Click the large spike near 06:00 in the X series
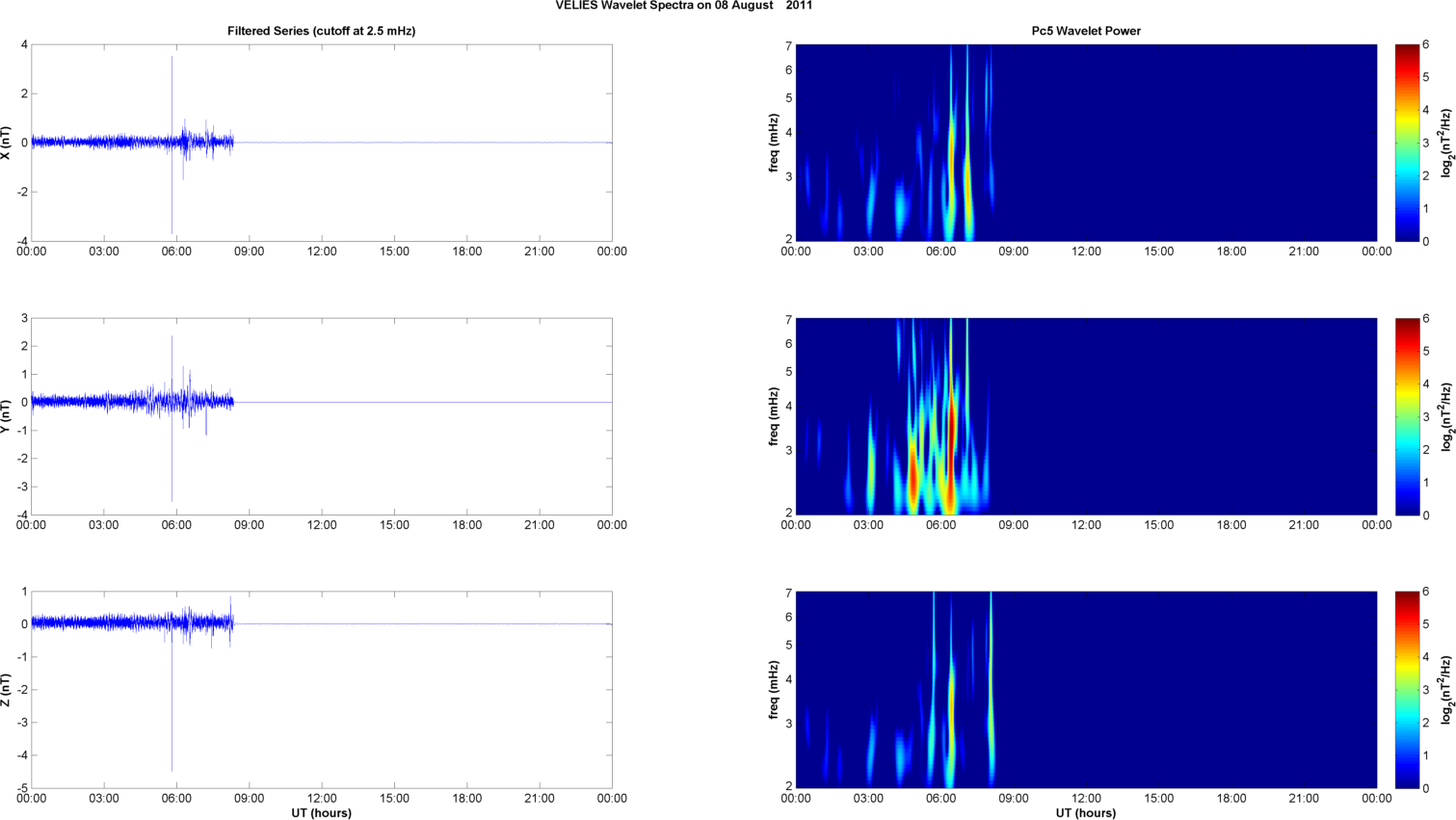1456x820 pixels. pos(172,145)
